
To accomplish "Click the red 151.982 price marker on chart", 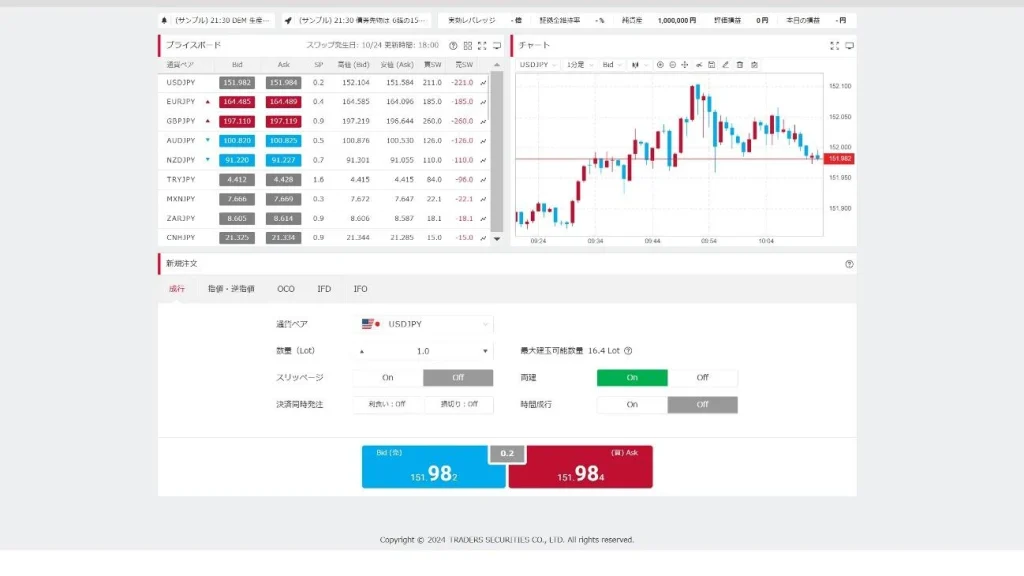I will 839,159.
